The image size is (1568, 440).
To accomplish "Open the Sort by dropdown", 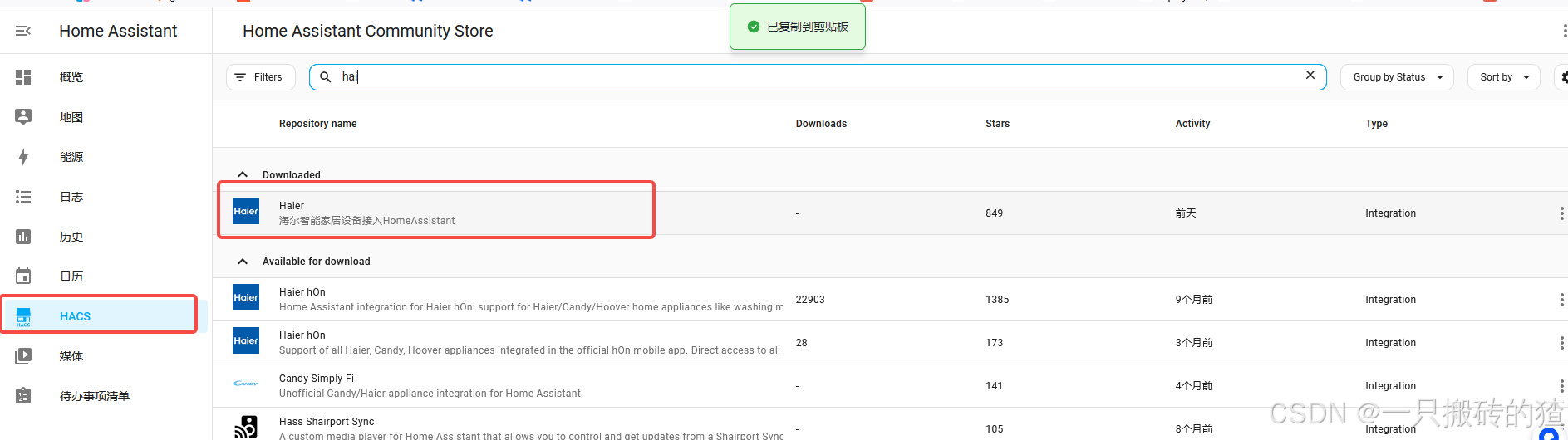I will (x=1504, y=77).
